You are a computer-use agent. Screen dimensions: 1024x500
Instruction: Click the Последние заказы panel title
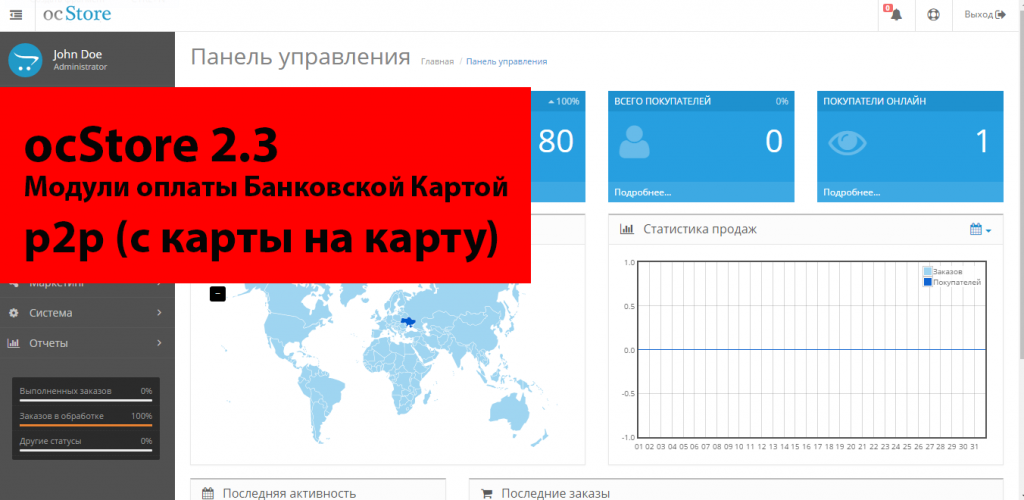(x=555, y=493)
